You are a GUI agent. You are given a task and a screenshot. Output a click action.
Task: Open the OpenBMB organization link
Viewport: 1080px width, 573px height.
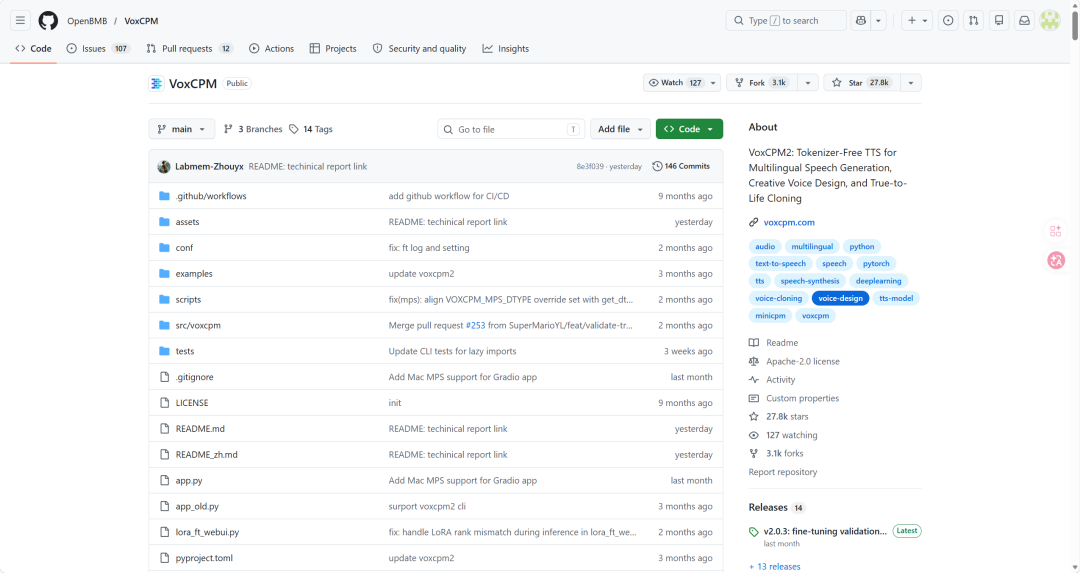87,21
